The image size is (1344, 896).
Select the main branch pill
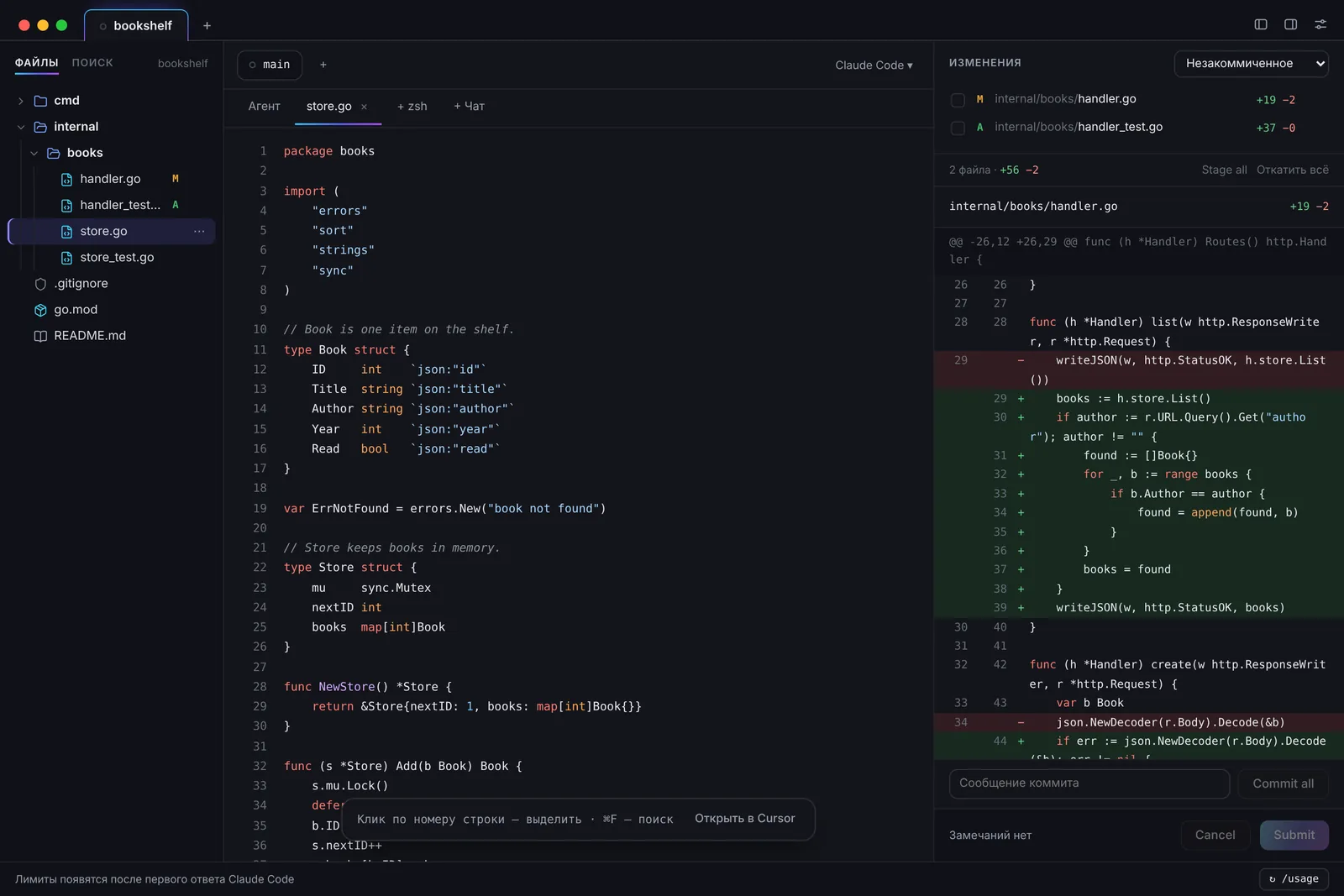[270, 65]
